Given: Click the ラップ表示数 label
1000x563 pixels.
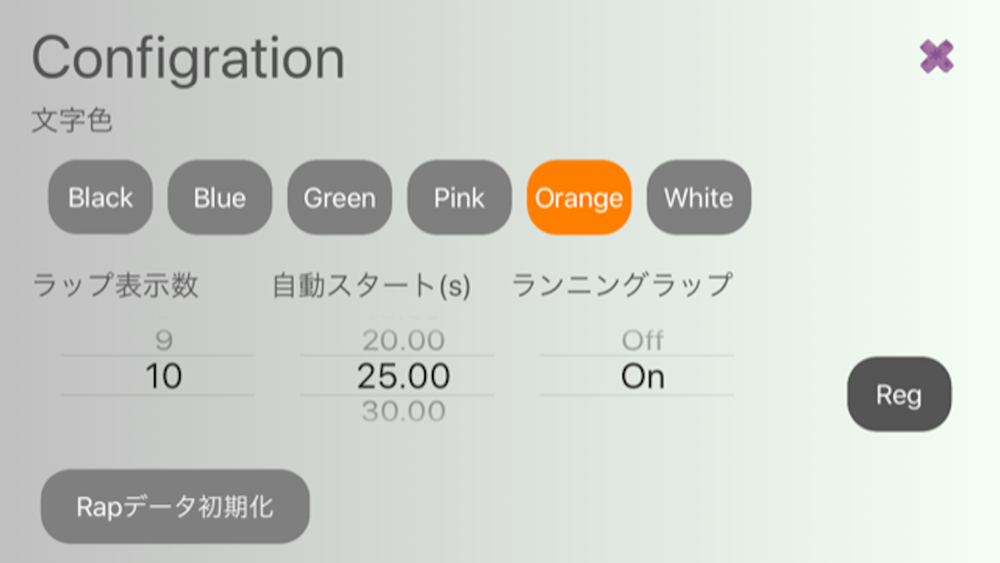Looking at the screenshot, I should coord(115,285).
